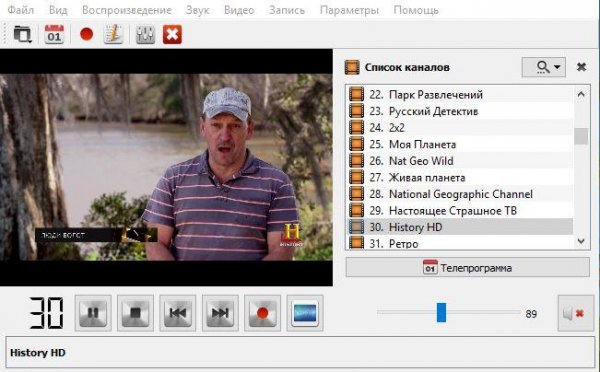Screen dimensions: 600x372
Task: Select channel 29. Настоящее Страшное ТВ
Action: point(460,210)
